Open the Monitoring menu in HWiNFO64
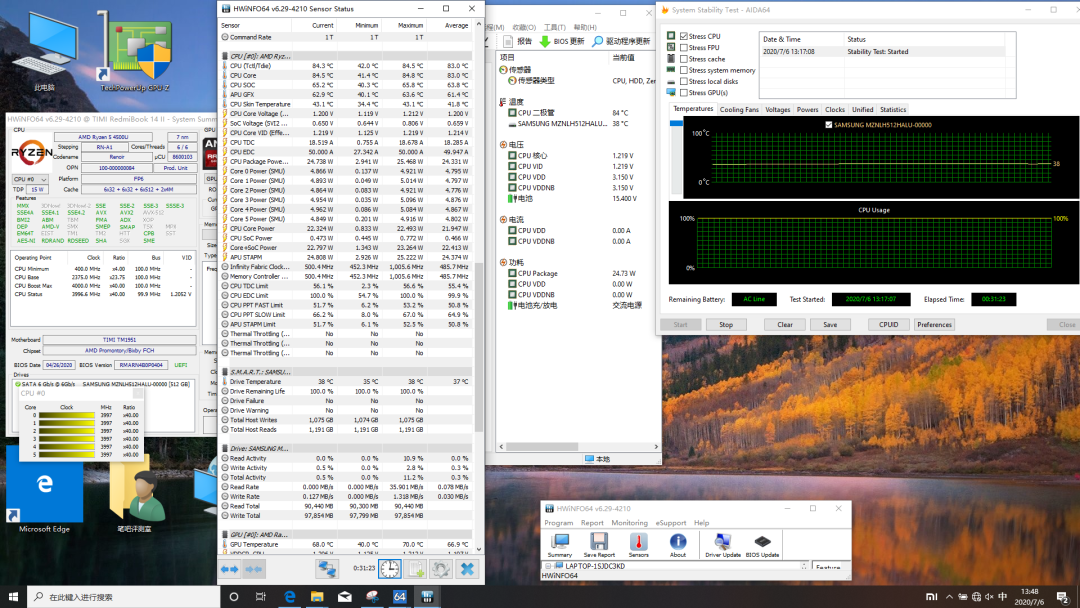The image size is (1080, 608). click(630, 523)
